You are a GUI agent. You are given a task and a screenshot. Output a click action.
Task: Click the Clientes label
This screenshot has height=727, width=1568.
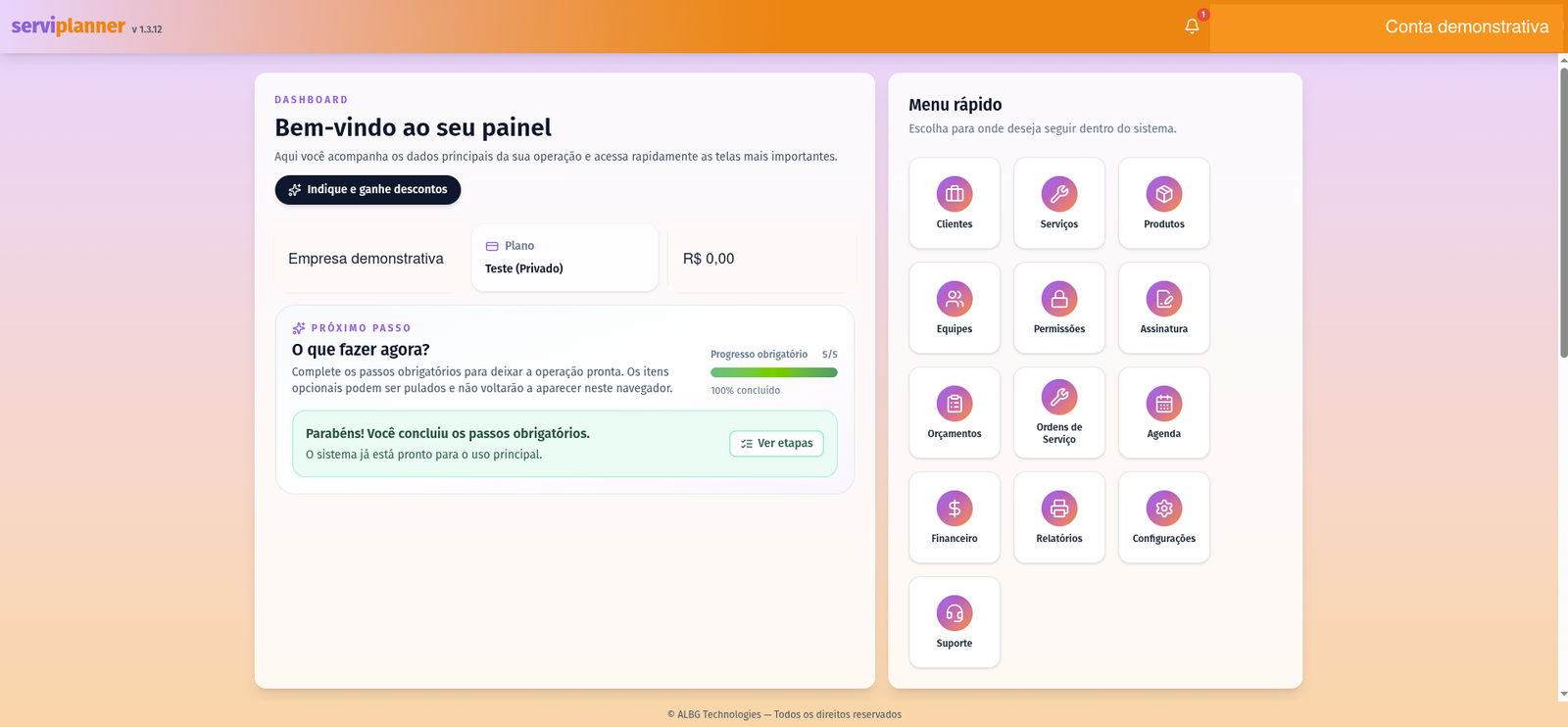tap(955, 224)
